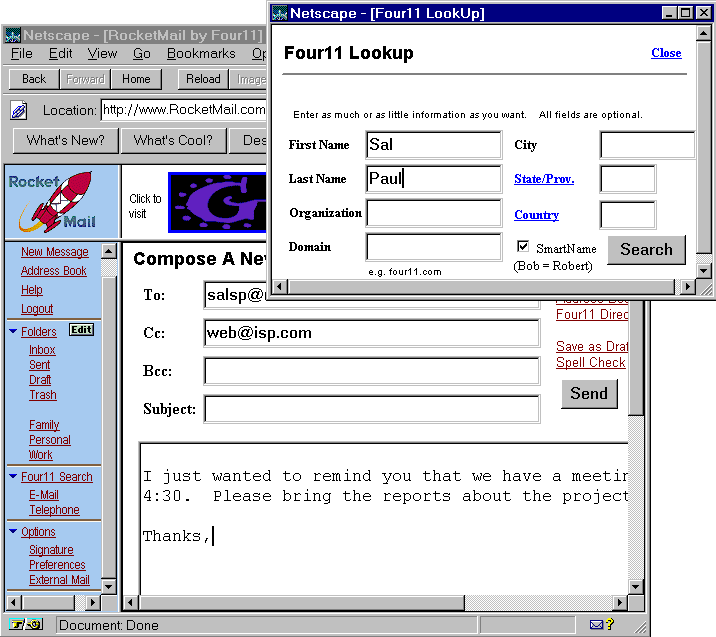This screenshot has width=716, height=637.
Task: Open the File menu
Action: 21,54
